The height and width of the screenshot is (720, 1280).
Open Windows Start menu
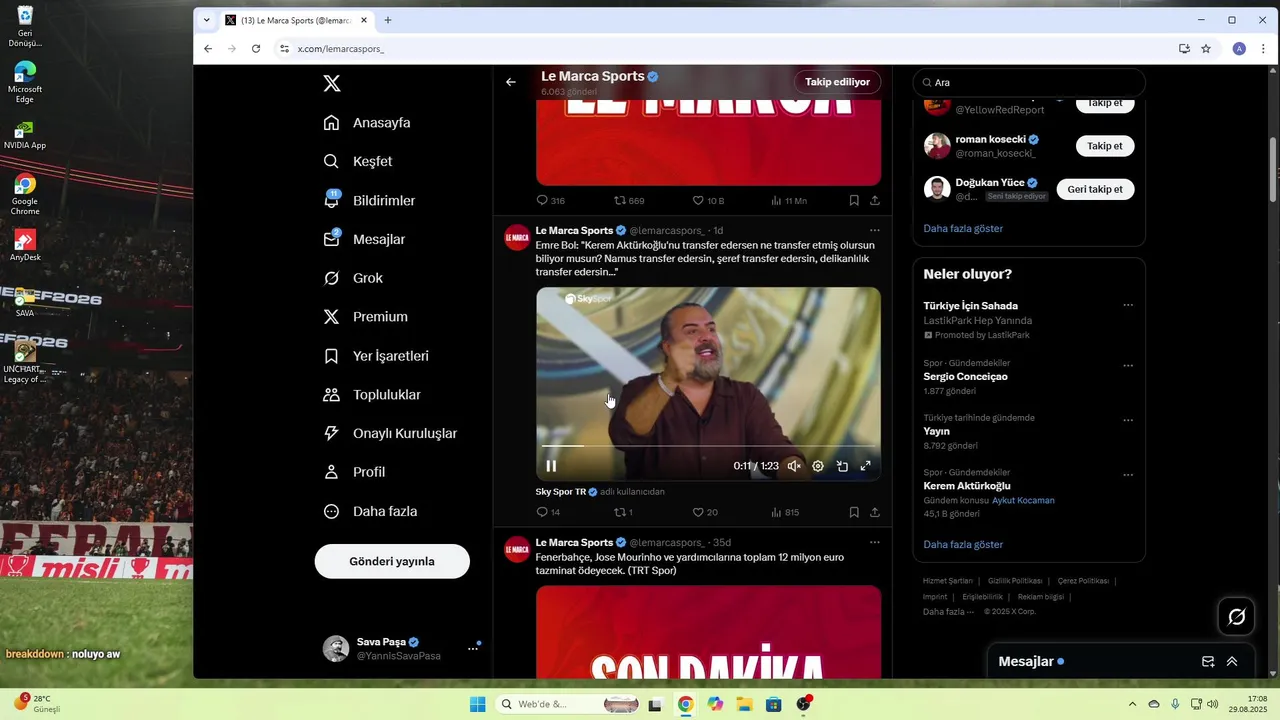coord(478,704)
